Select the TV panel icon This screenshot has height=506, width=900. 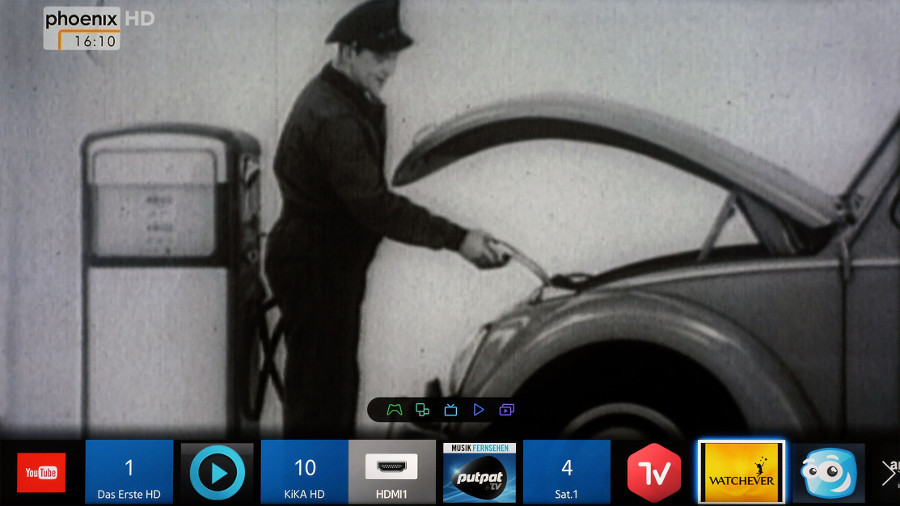pos(451,410)
